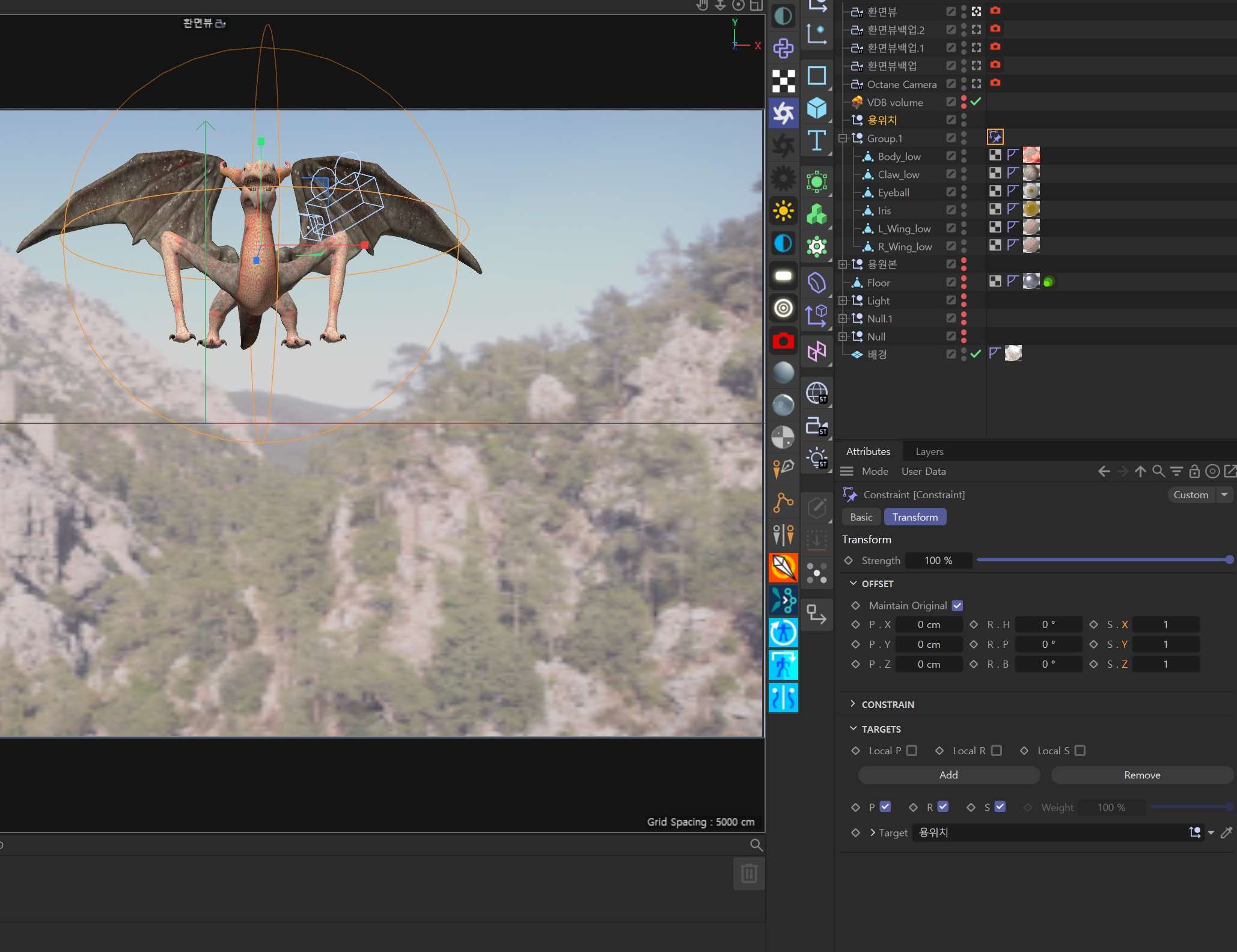This screenshot has width=1237, height=952.
Task: Uncheck Maintain Original checkbox
Action: point(958,605)
